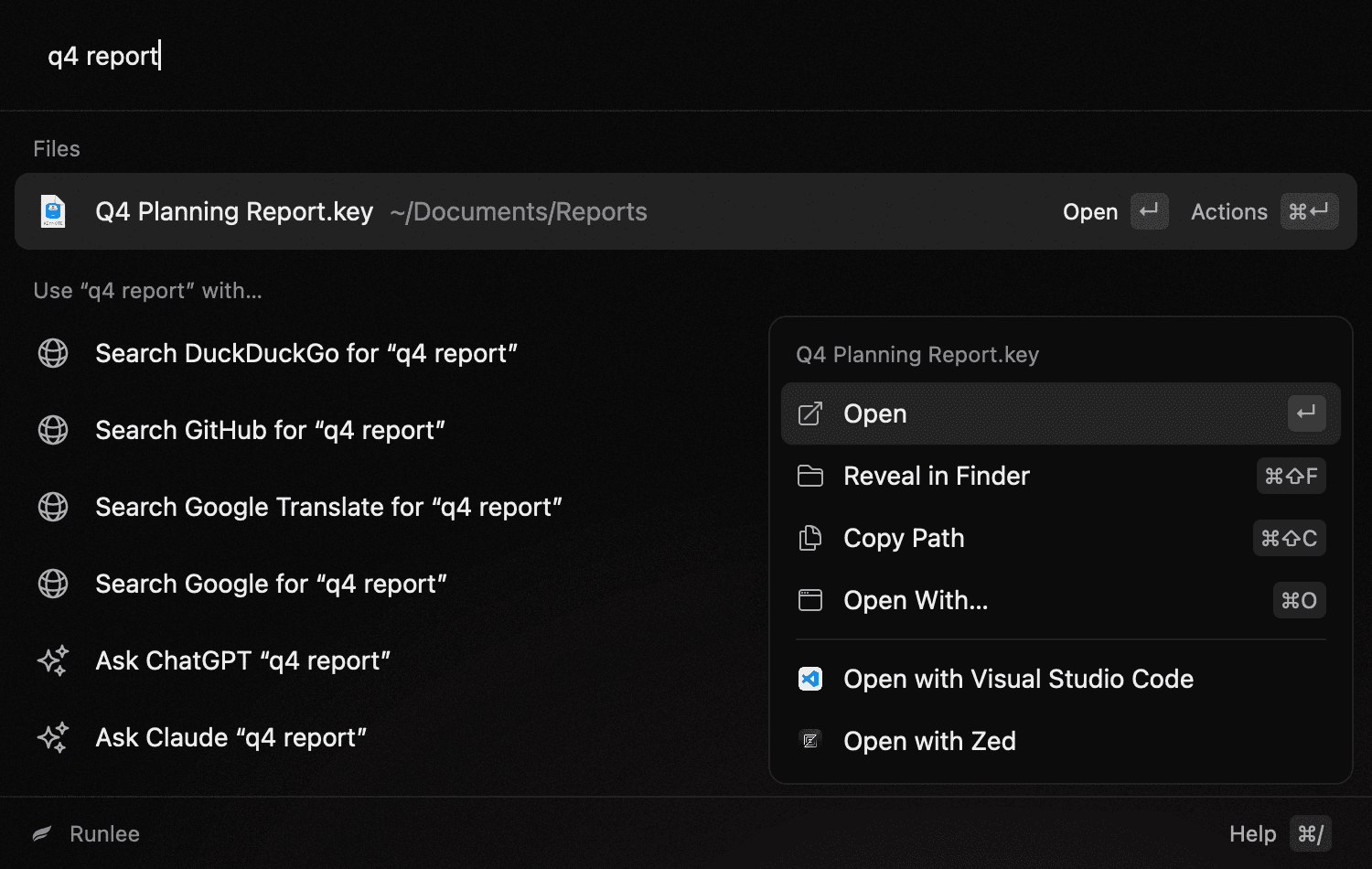Select the Q4 Planning Report.key result
Viewport: 1372px width, 869px height.
click(x=686, y=211)
